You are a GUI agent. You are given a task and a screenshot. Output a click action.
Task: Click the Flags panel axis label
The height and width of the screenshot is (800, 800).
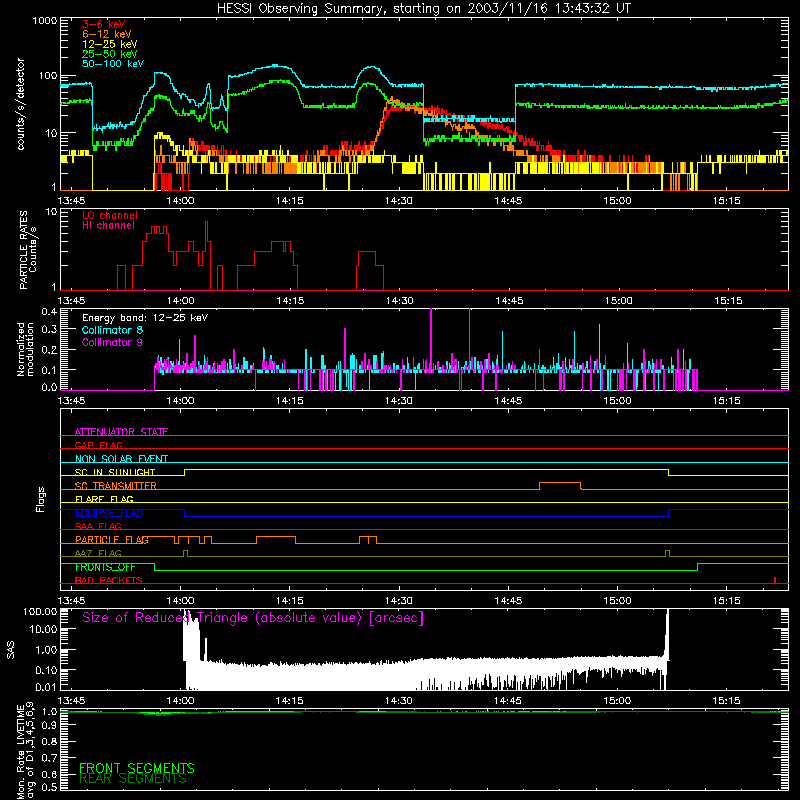(41, 499)
